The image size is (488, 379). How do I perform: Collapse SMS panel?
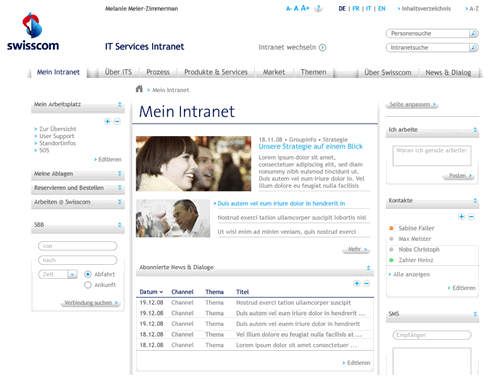(x=475, y=314)
